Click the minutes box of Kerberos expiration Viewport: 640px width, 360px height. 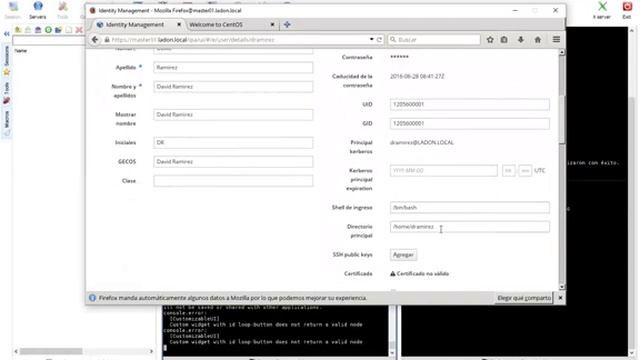[x=525, y=171]
